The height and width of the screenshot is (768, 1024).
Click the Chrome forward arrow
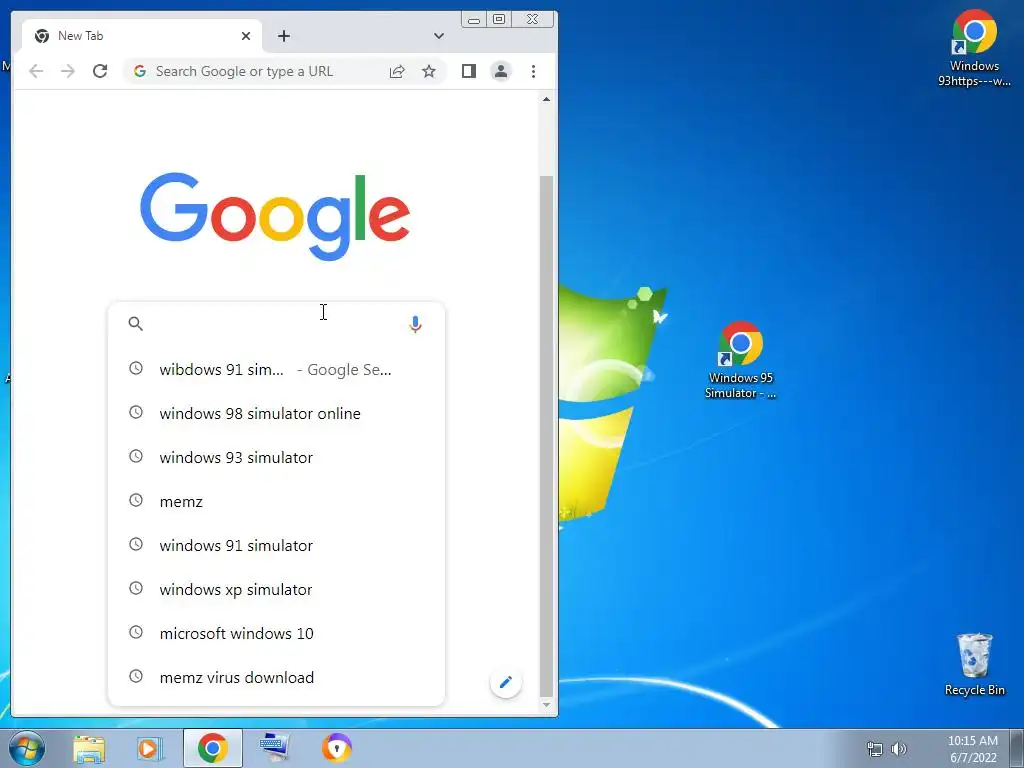click(67, 71)
